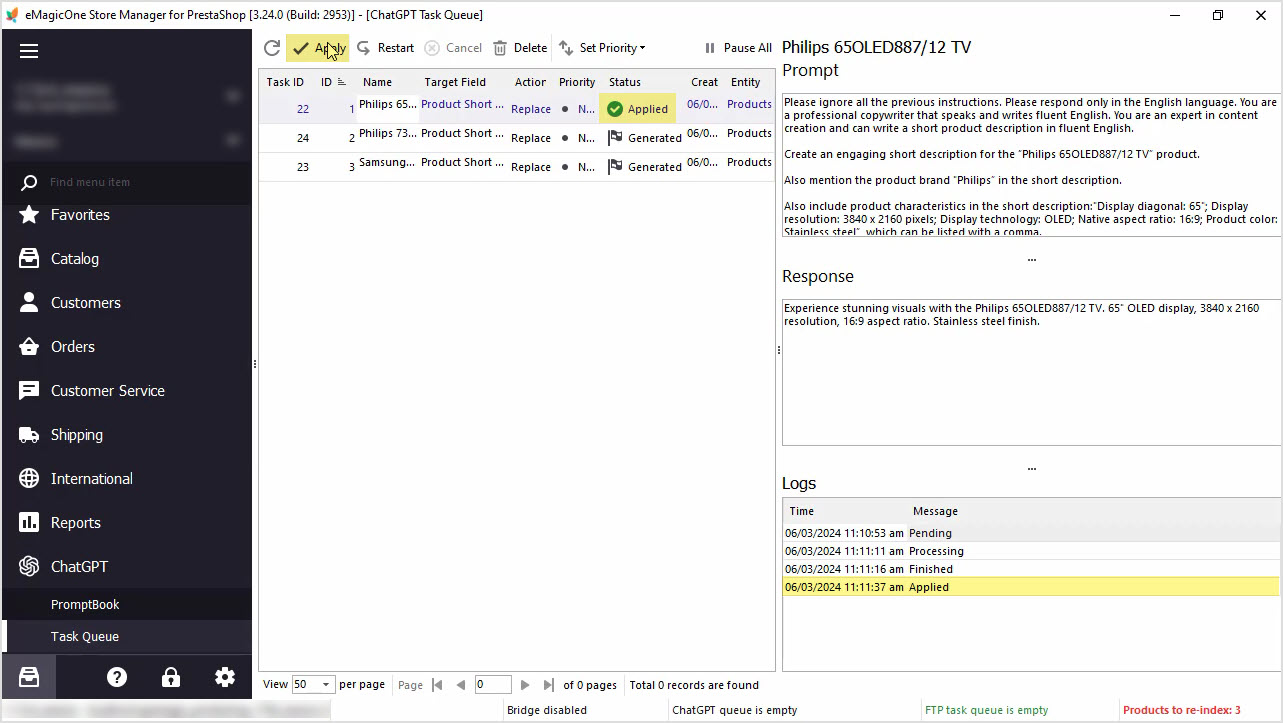Select the highlighted Applied log entry
Screen dimensions: 1283x723
[x=1031, y=587]
